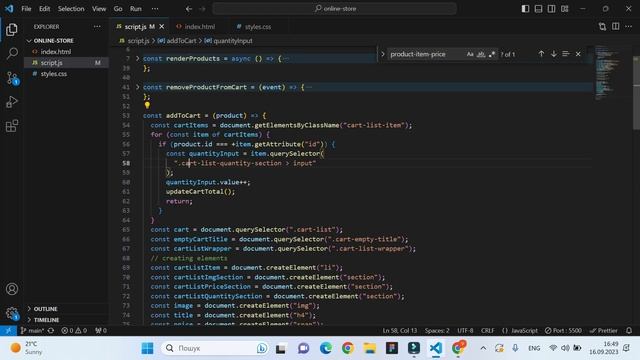This screenshot has width=640, height=360.
Task: Go to previous find match arrow
Action: click(541, 54)
